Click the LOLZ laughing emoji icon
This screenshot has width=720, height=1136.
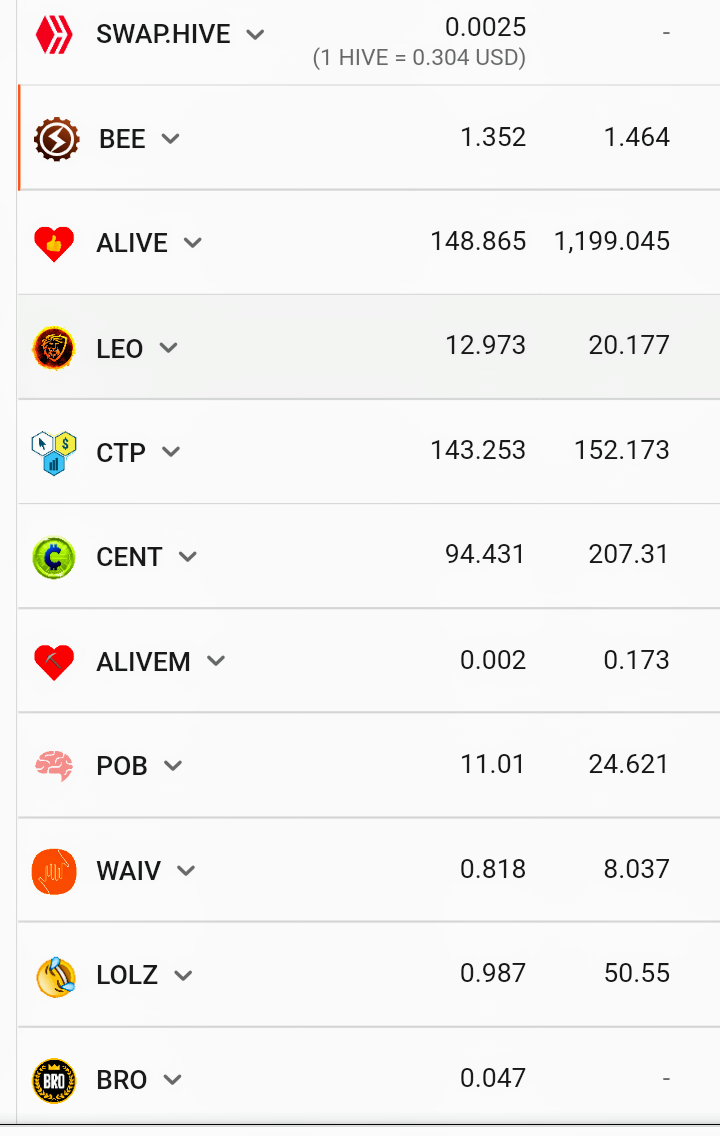tap(56, 976)
